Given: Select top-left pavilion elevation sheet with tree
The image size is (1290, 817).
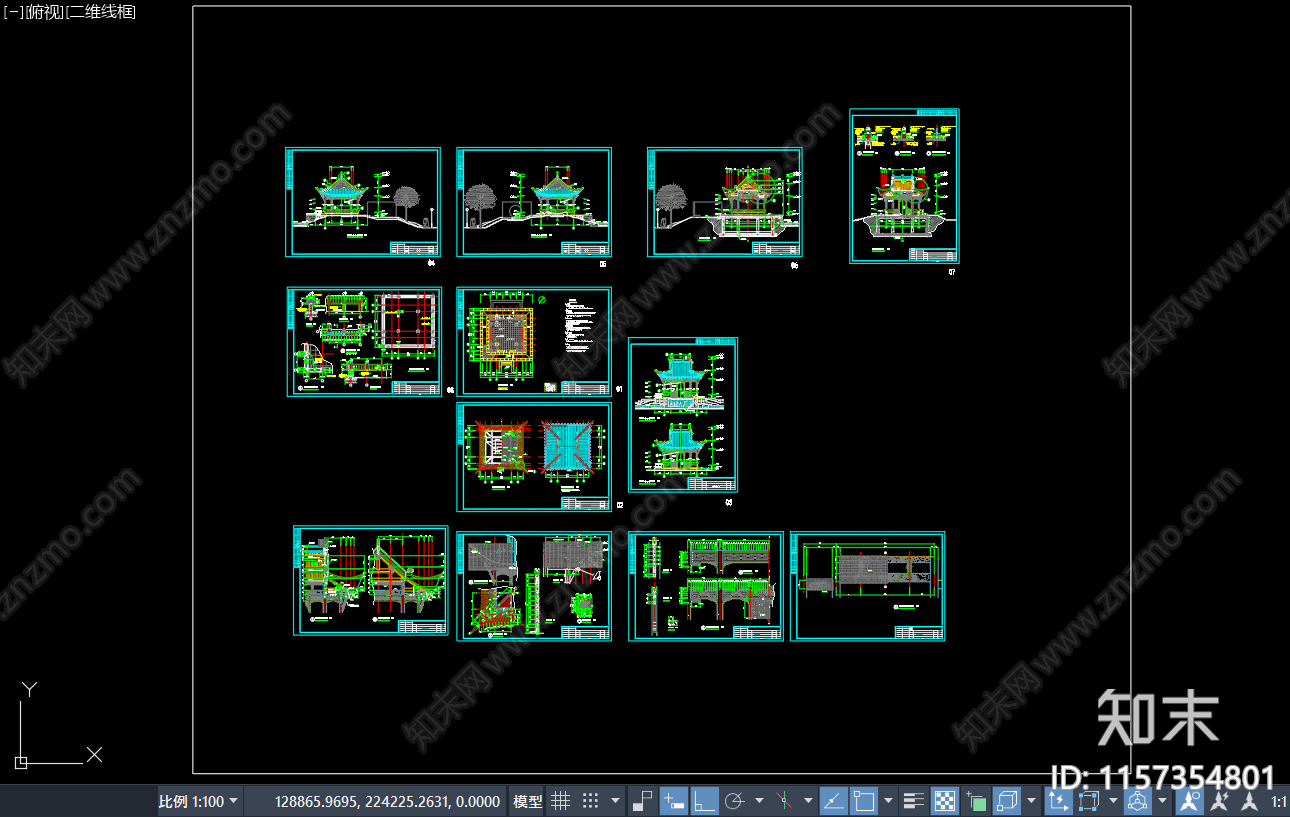Looking at the screenshot, I should (363, 202).
